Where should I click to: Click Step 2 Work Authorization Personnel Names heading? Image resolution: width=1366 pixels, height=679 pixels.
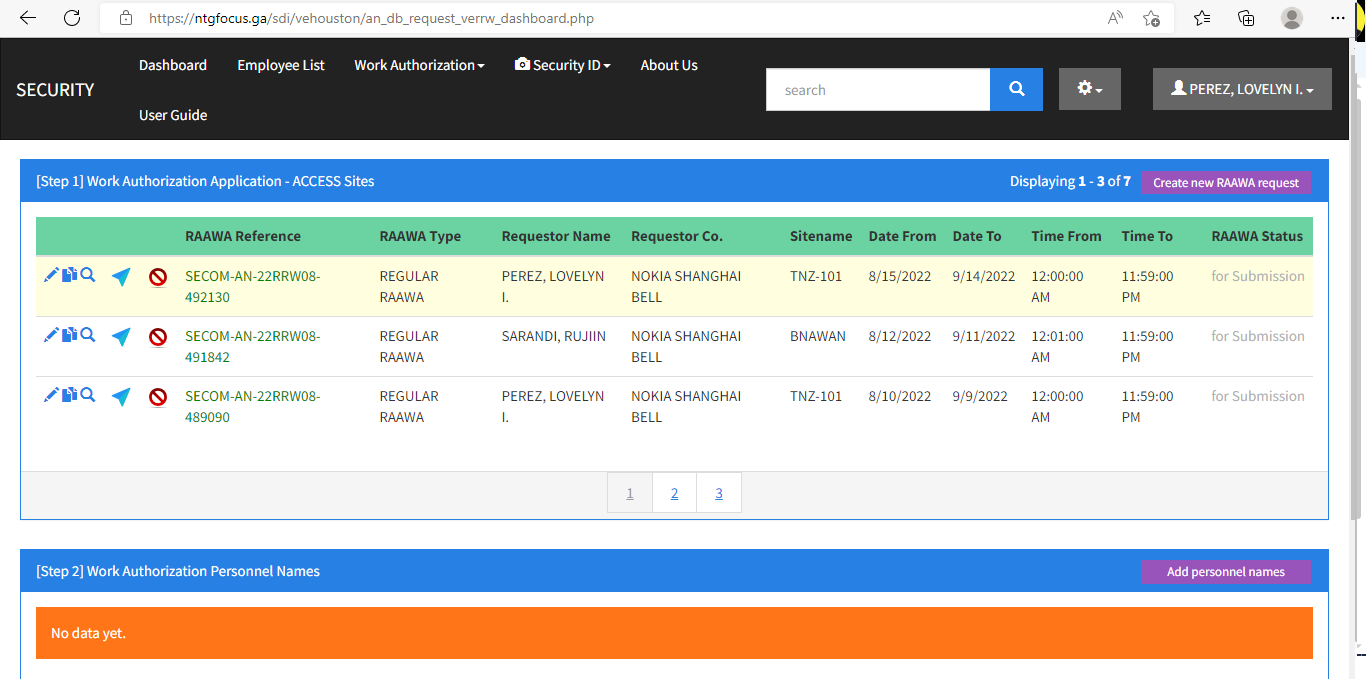(x=178, y=571)
